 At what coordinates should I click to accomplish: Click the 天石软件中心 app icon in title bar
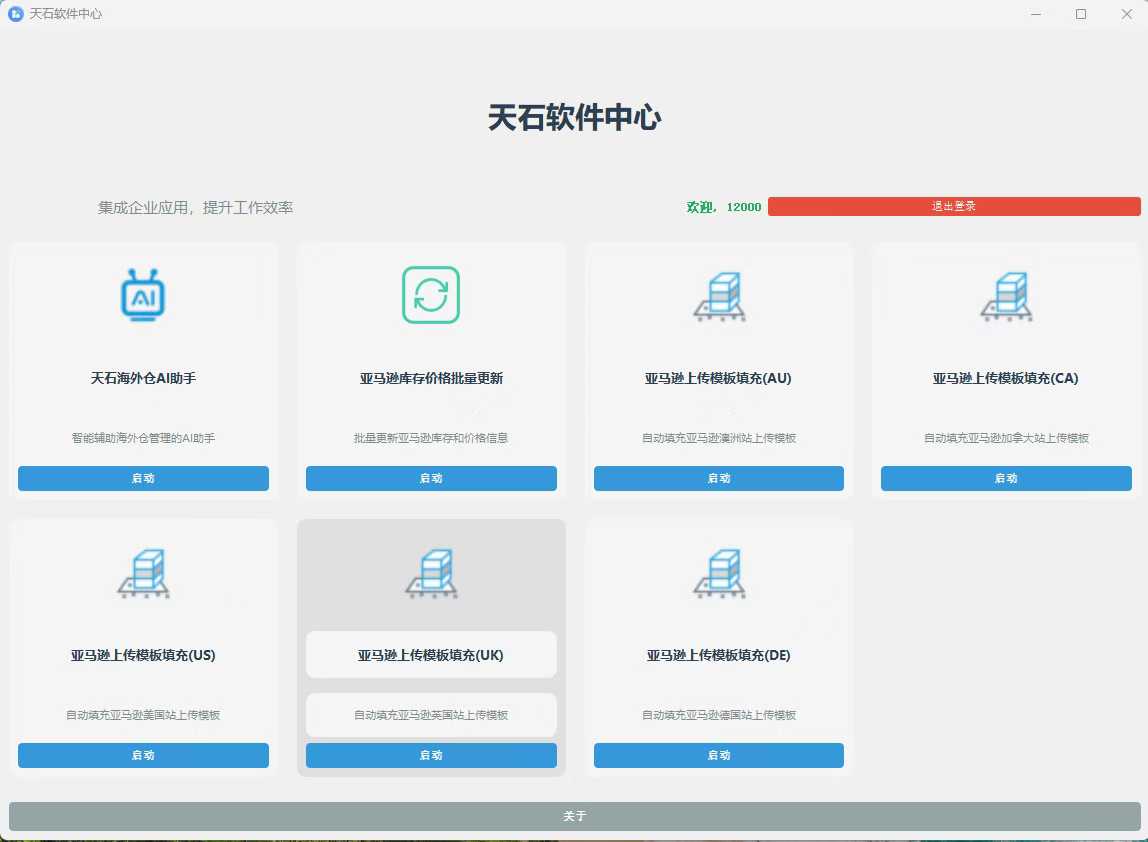[x=14, y=14]
